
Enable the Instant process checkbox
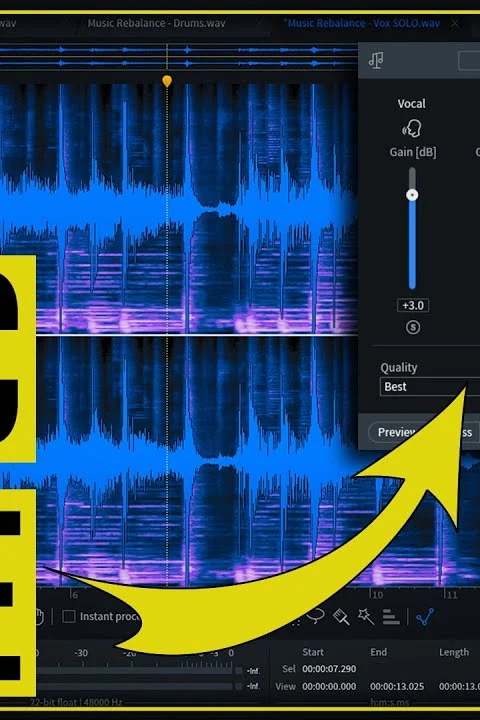pyautogui.click(x=69, y=616)
